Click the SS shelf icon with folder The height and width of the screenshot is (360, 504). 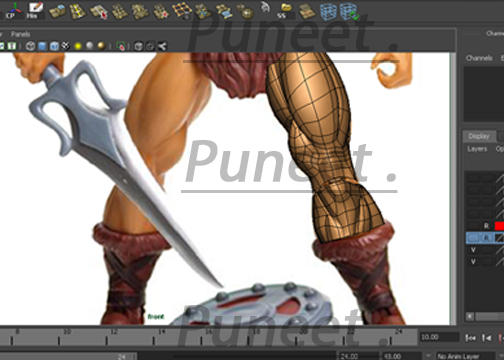(284, 10)
